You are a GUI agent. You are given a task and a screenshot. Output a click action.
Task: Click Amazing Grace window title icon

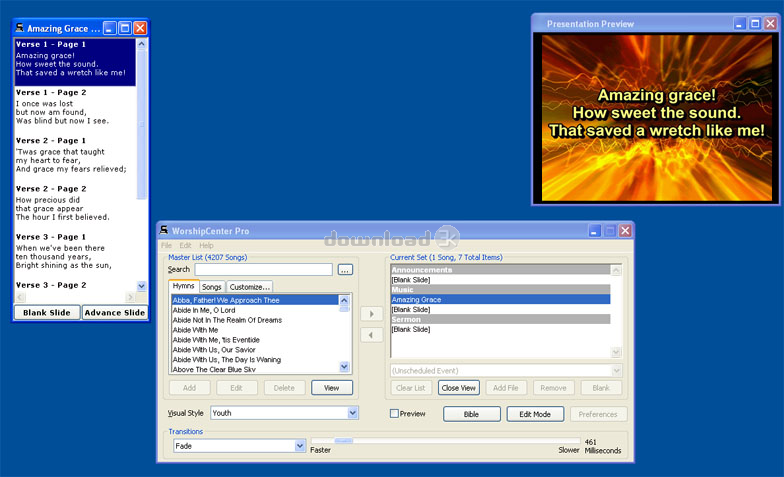click(x=20, y=28)
